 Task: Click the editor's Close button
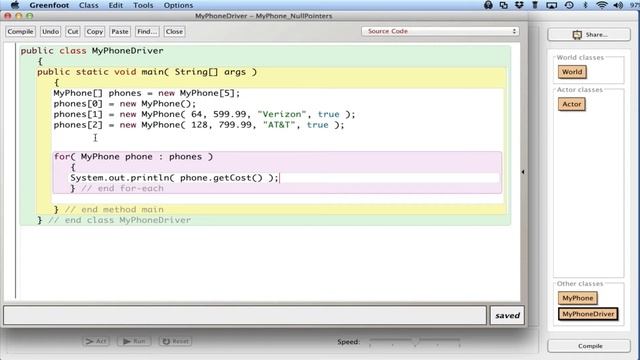coord(174,31)
